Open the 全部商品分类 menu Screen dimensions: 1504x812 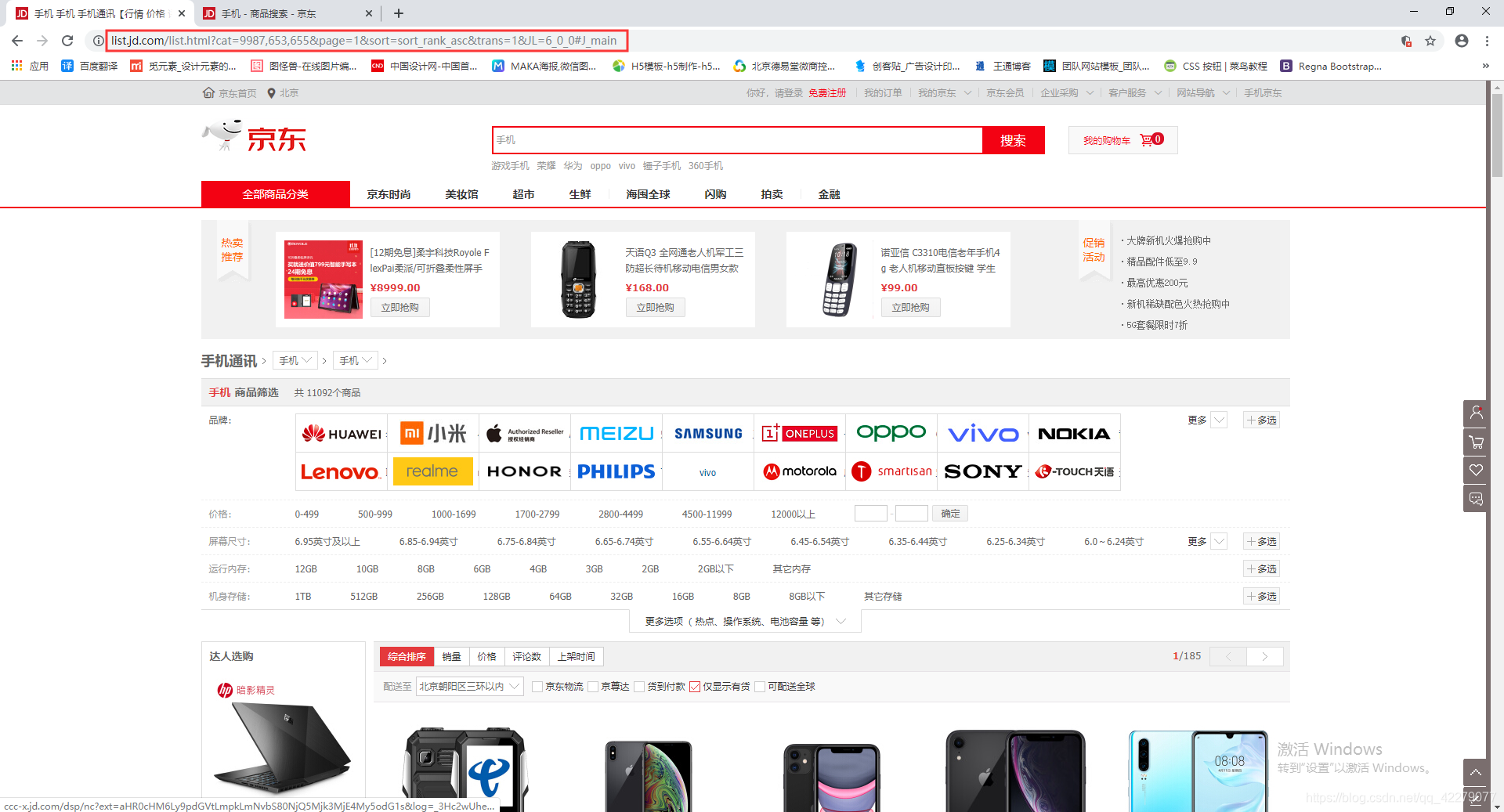point(276,194)
